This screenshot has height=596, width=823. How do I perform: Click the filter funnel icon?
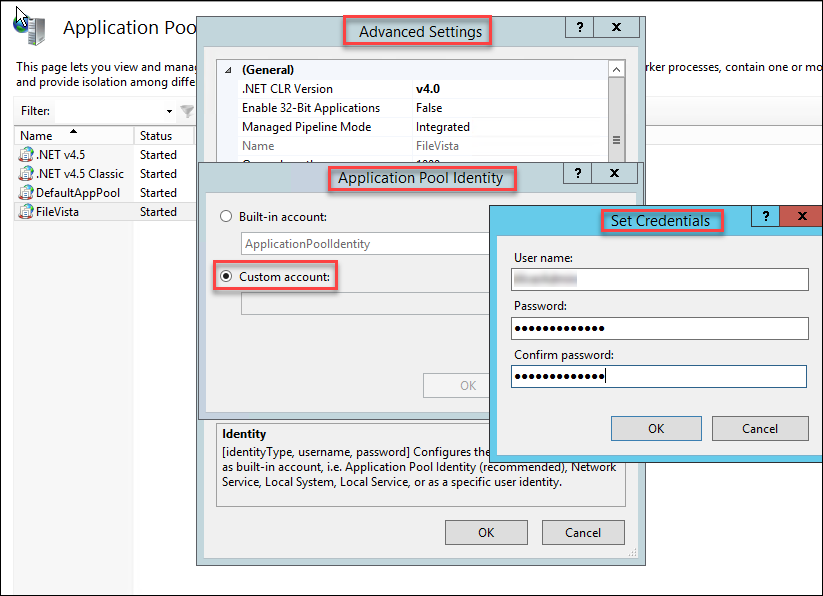187,111
